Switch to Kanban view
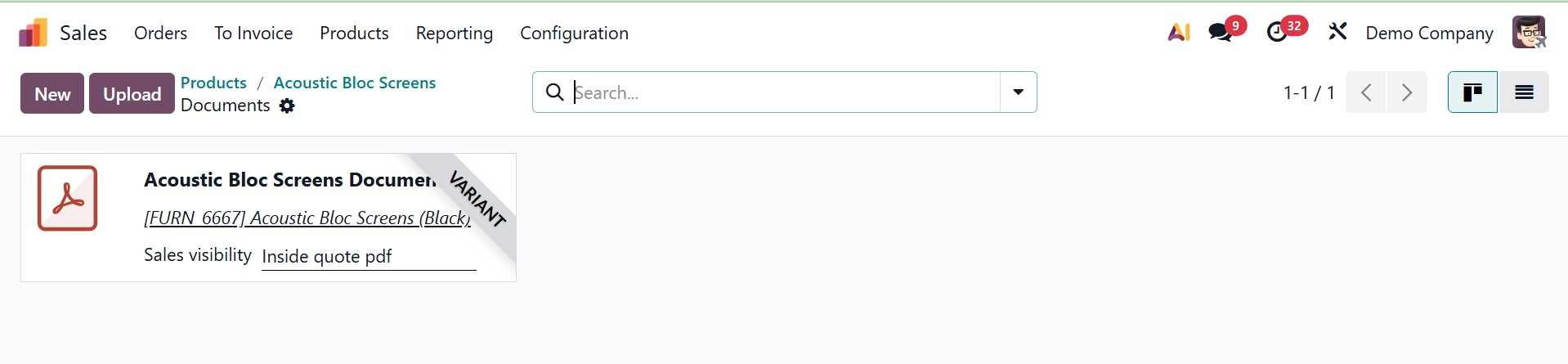Image resolution: width=1568 pixels, height=364 pixels. 1472,92
